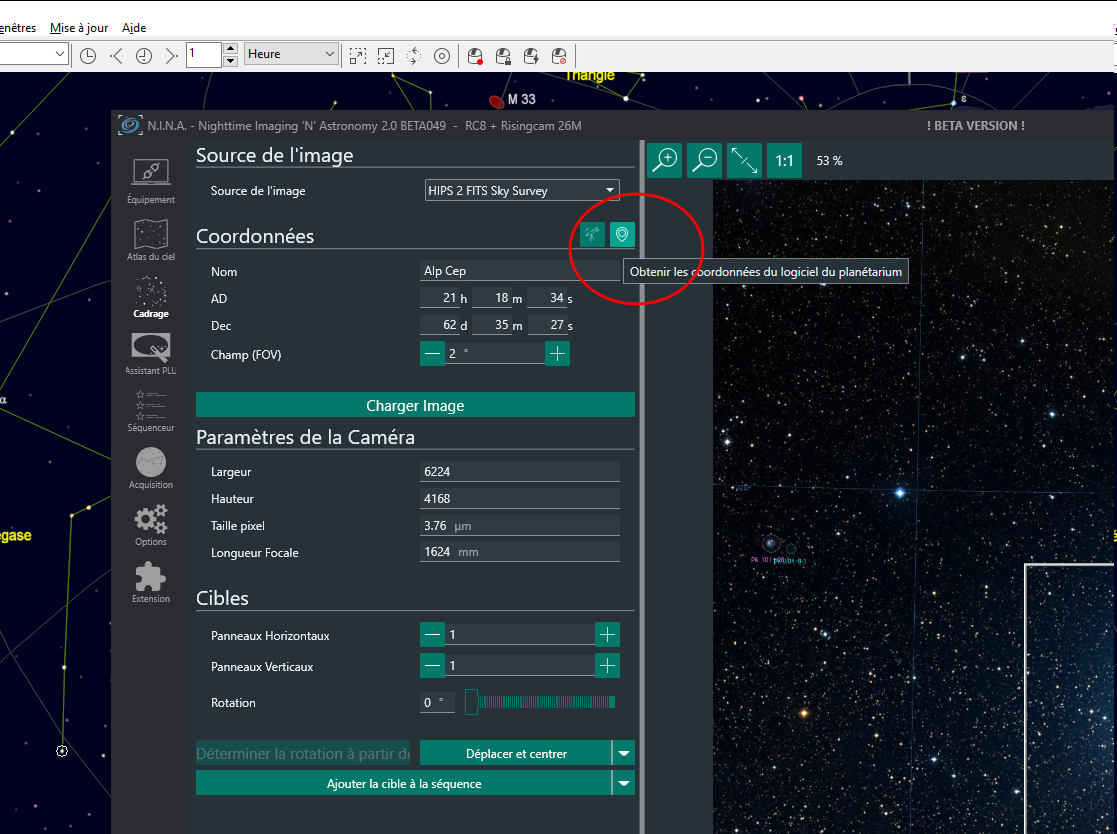Click the rotating dashed arrows toolbar icon
This screenshot has width=1117, height=834.
(414, 56)
